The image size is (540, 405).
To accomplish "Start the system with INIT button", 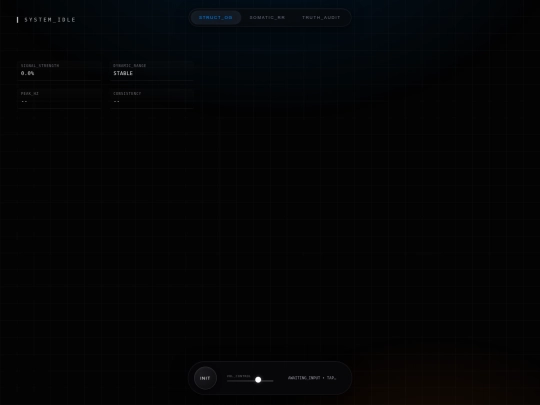I will 205,378.
